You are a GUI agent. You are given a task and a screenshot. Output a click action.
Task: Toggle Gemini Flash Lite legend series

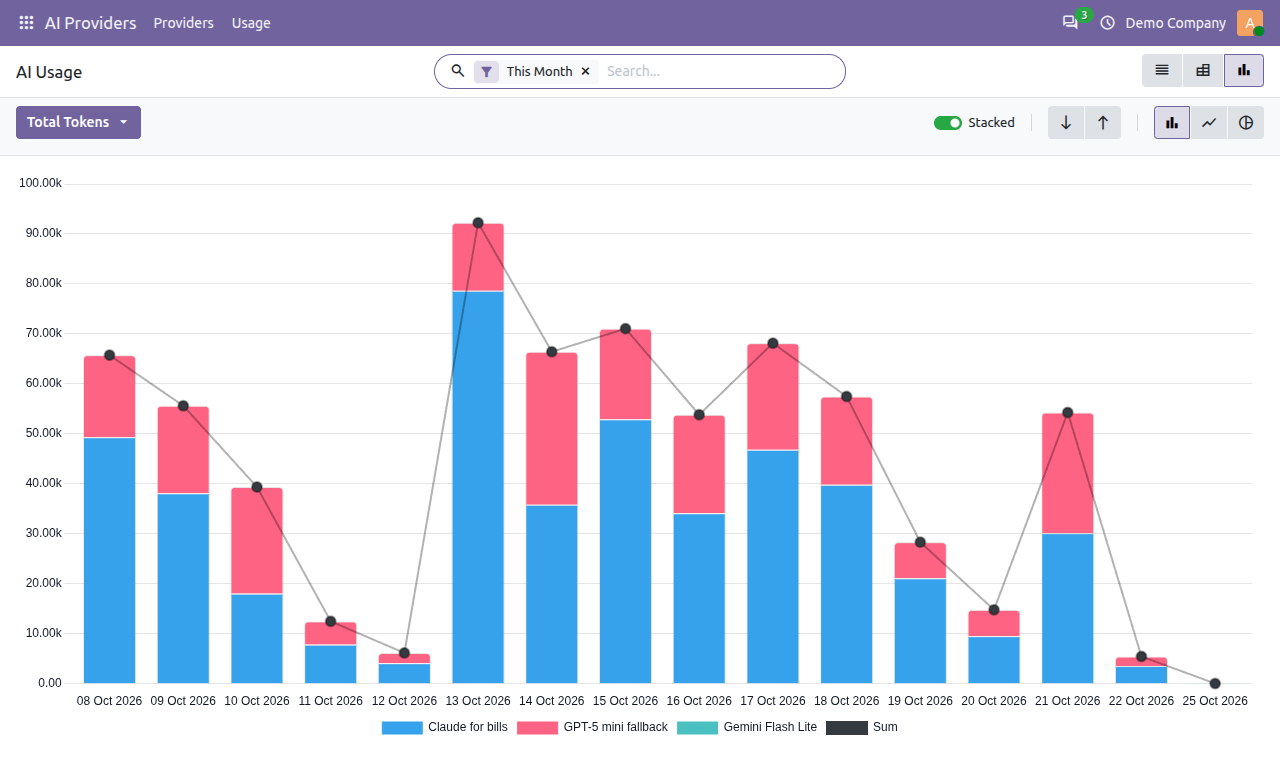coord(747,728)
